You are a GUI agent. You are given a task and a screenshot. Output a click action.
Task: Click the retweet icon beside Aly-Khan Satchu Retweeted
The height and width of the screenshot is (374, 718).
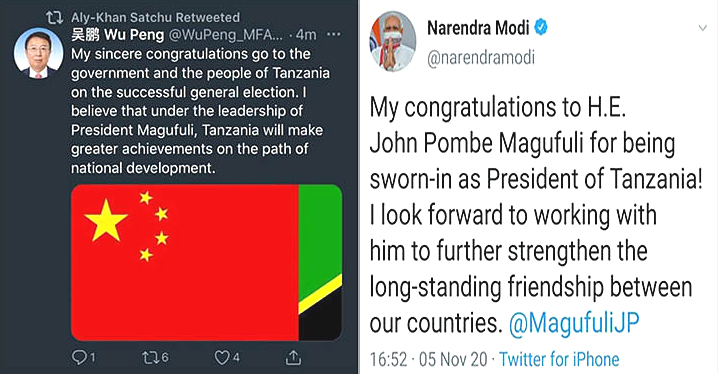click(54, 18)
